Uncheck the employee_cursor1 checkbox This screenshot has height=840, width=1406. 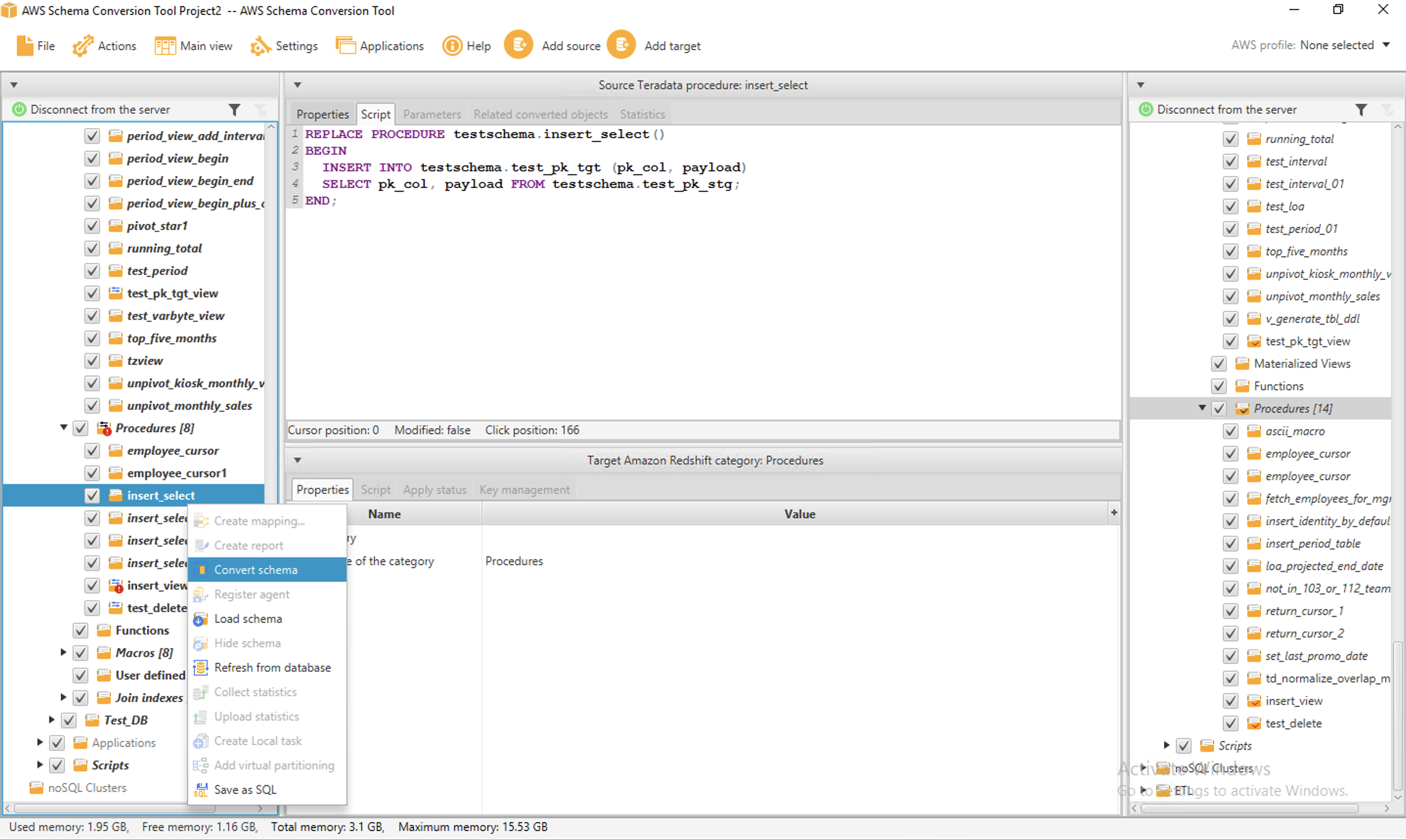(x=92, y=473)
